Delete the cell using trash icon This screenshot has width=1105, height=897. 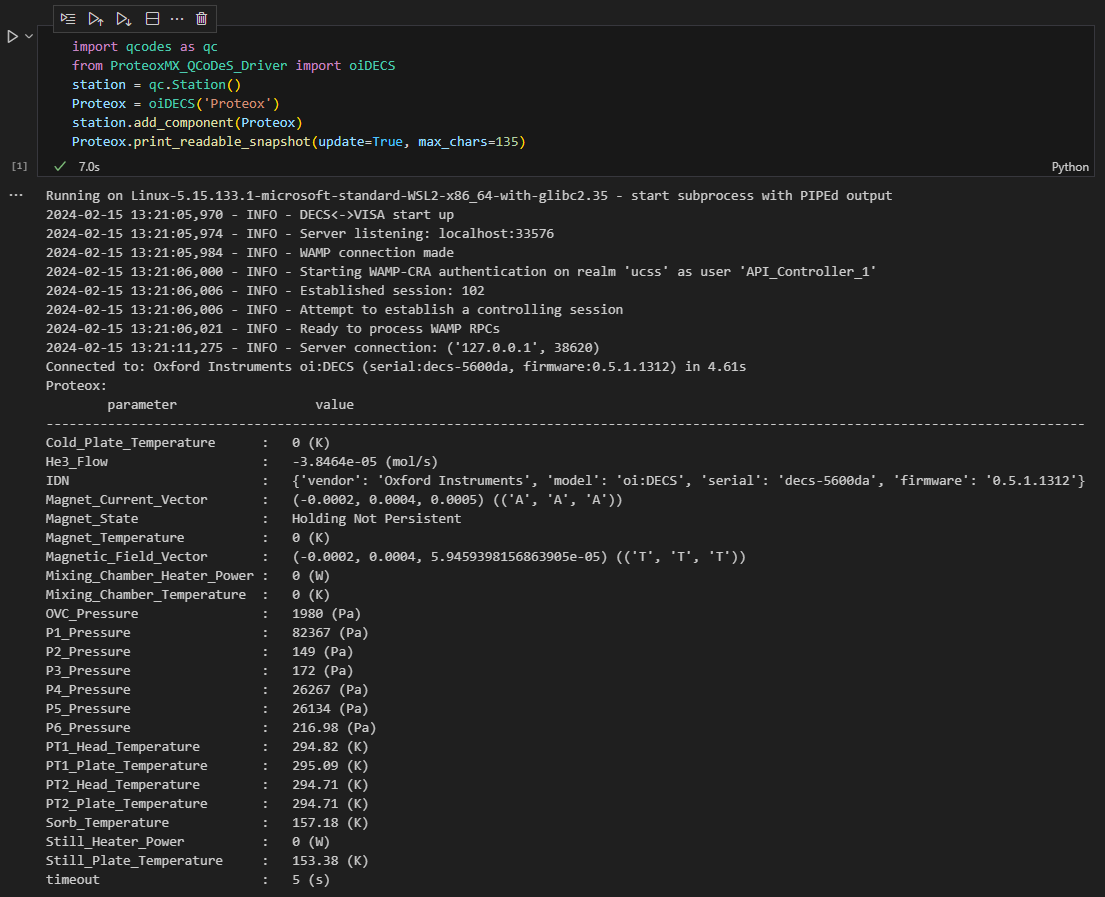click(x=202, y=18)
